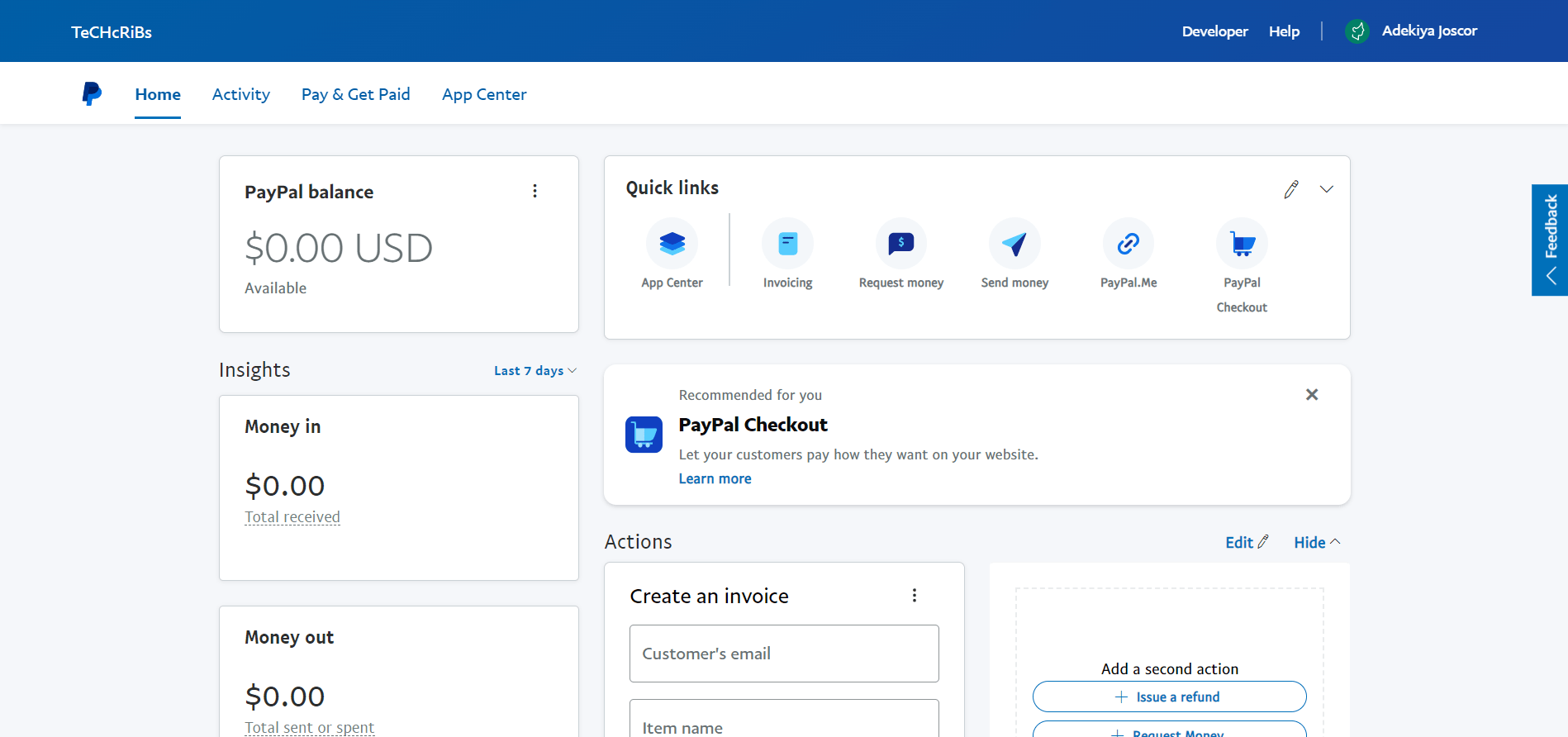Open the Invoicing quick link icon
Image resolution: width=1568 pixels, height=737 pixels.
(x=787, y=243)
